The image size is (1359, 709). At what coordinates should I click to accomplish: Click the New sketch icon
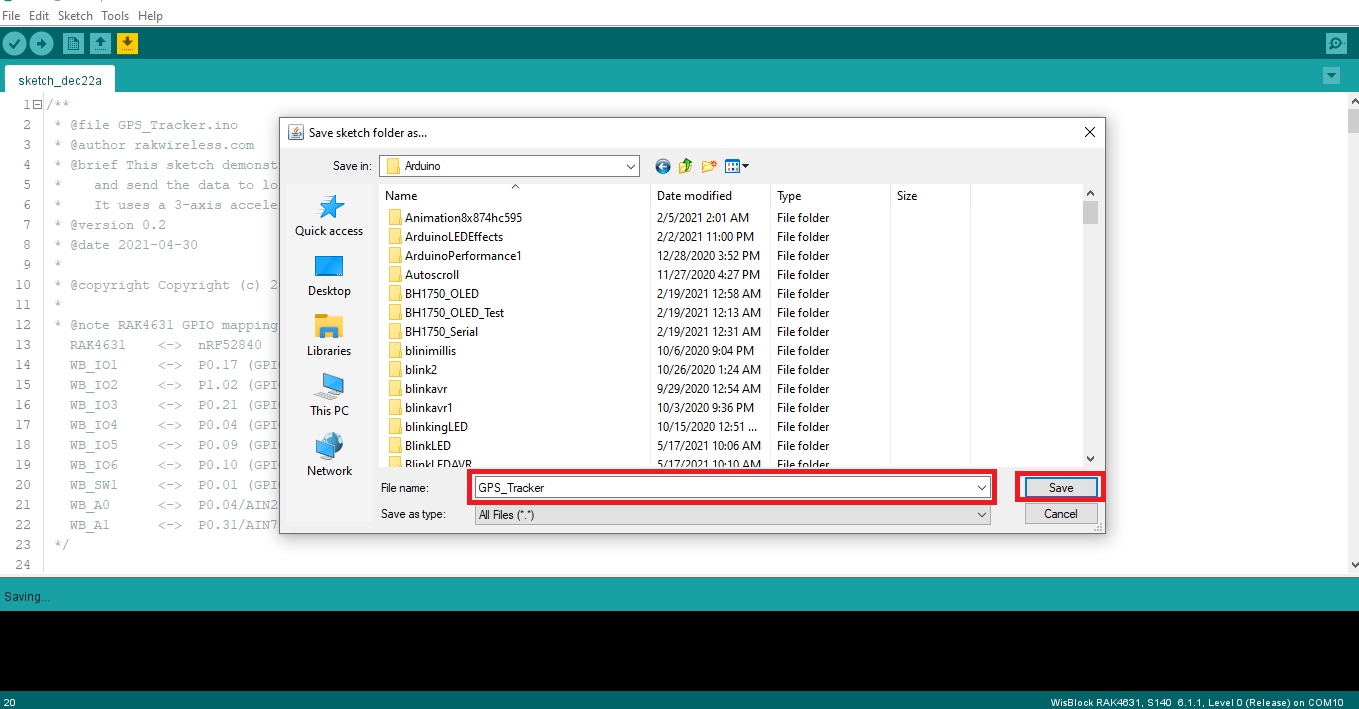coord(73,43)
